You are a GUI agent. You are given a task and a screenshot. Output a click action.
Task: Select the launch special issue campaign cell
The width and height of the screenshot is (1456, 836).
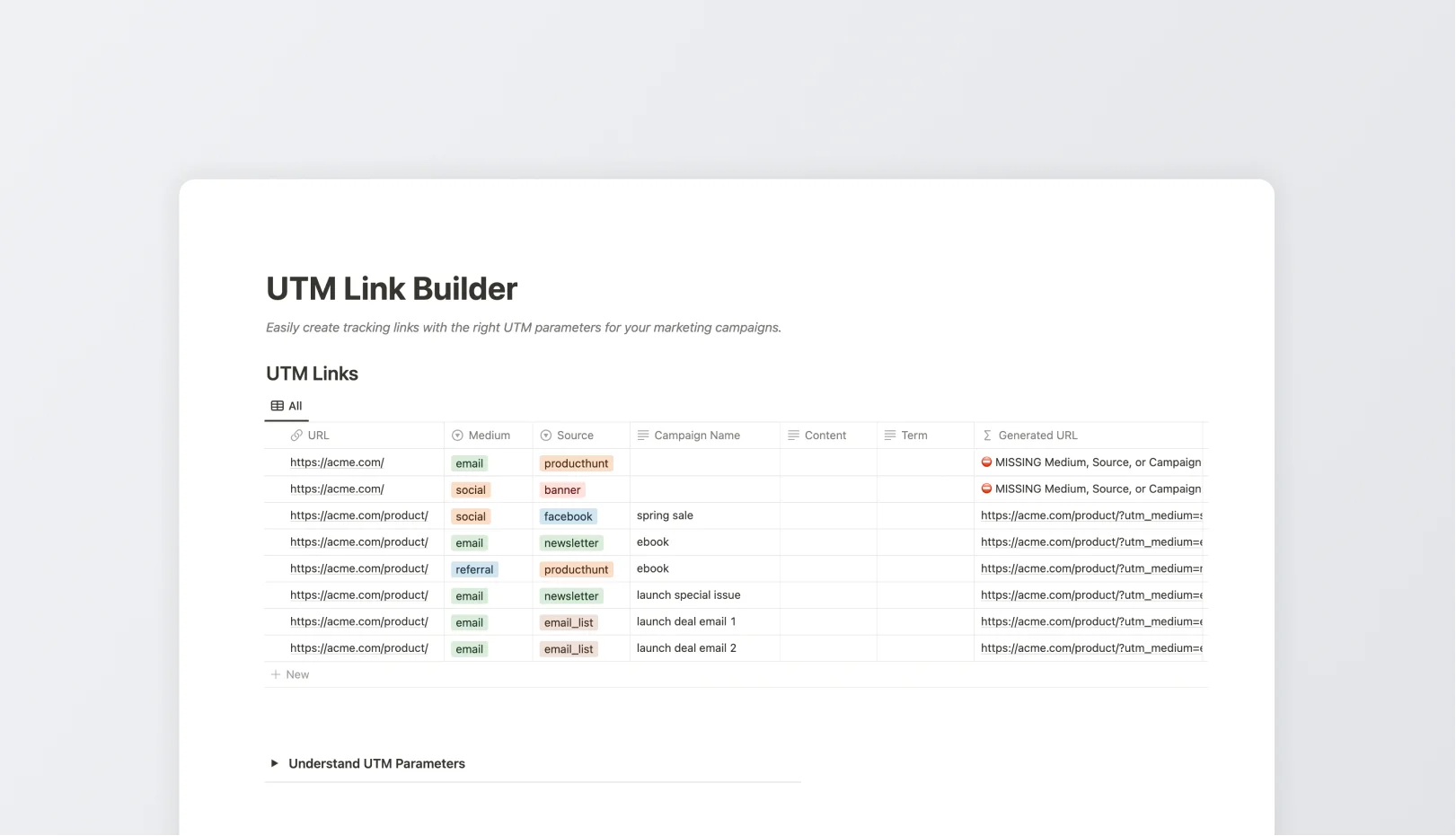point(688,595)
